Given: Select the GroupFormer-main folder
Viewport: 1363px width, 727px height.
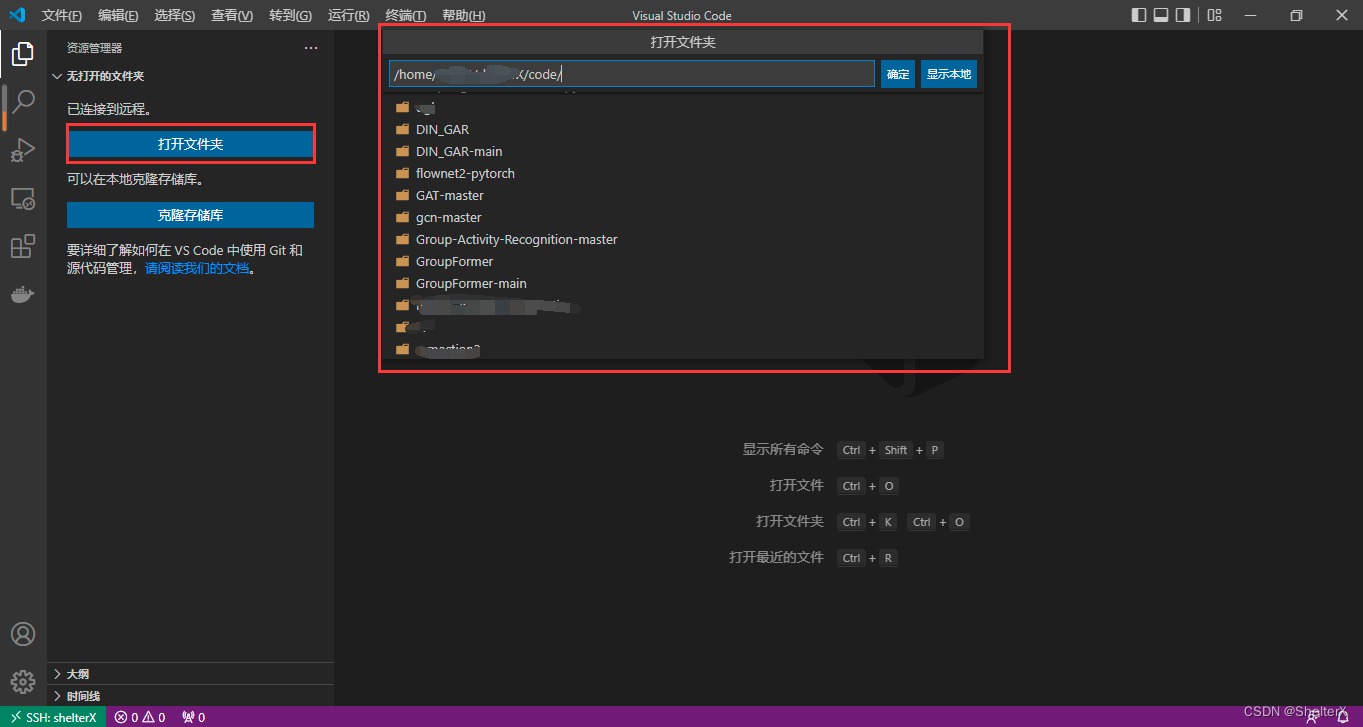Looking at the screenshot, I should click(x=682, y=283).
